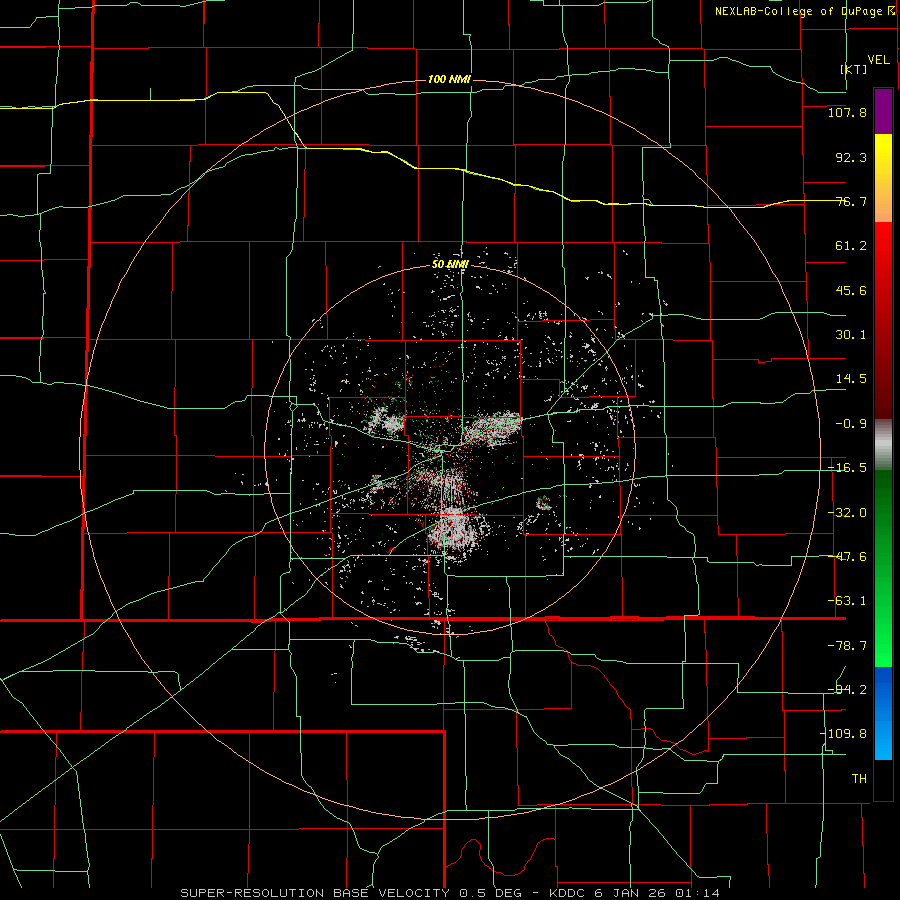Select the 107.8 scale value
This screenshot has height=900, width=900.
coord(847,112)
